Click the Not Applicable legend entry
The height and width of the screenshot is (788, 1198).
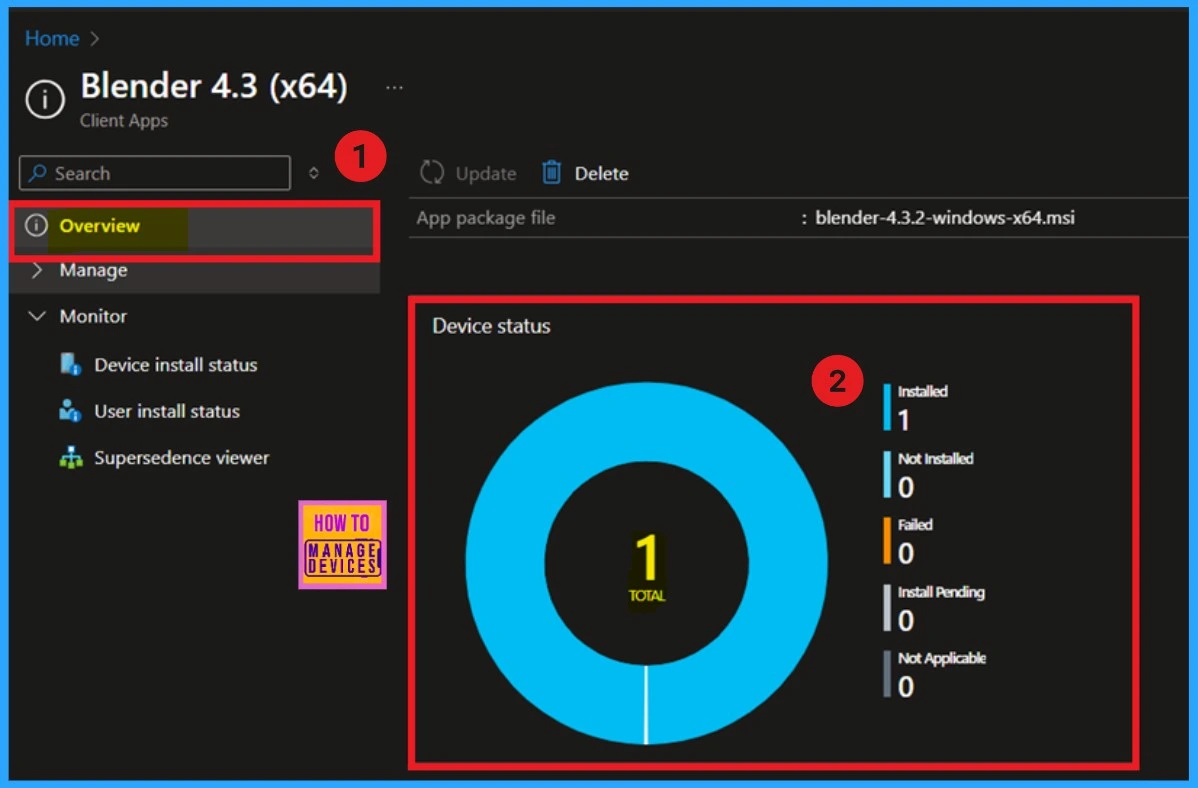point(935,674)
